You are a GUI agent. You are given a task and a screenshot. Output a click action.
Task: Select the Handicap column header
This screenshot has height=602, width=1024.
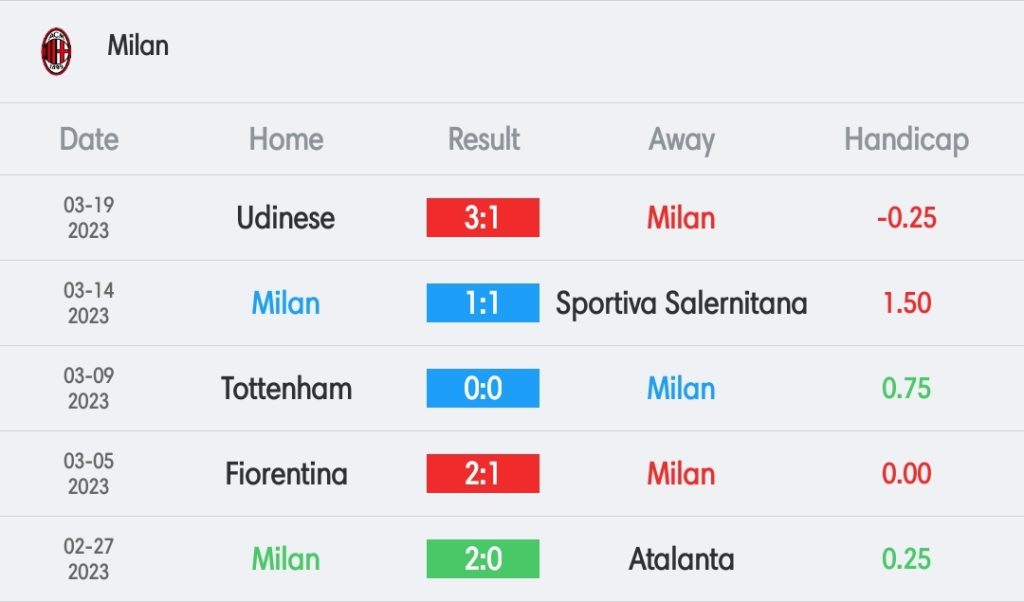(906, 140)
